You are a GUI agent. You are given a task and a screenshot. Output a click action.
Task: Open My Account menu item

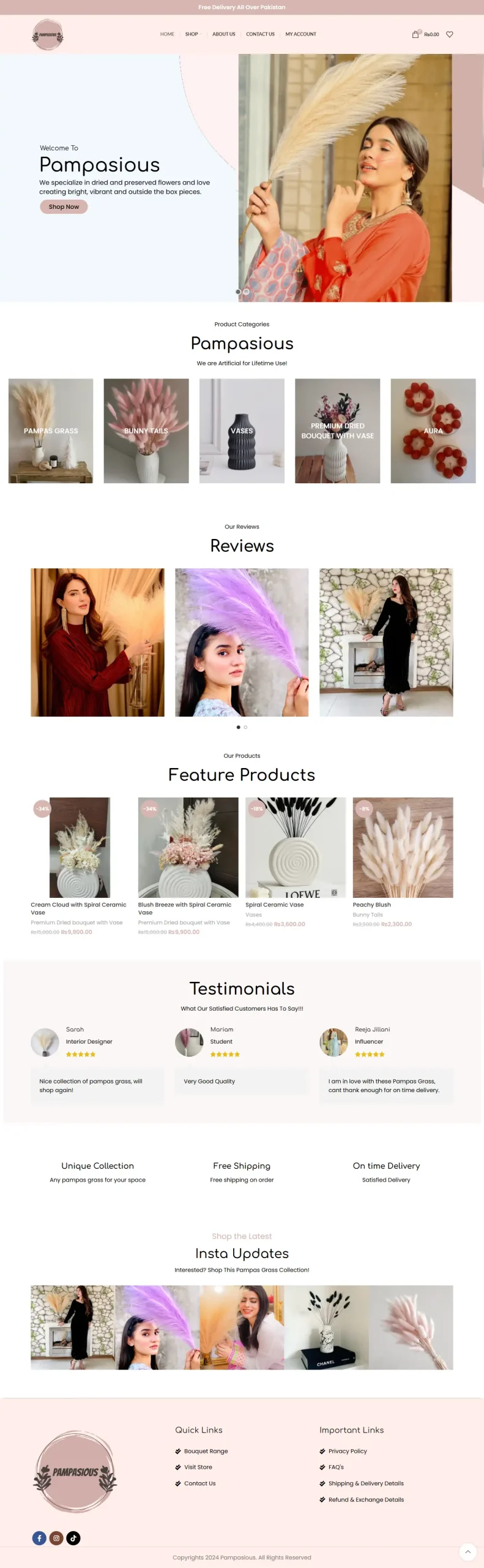(x=300, y=34)
